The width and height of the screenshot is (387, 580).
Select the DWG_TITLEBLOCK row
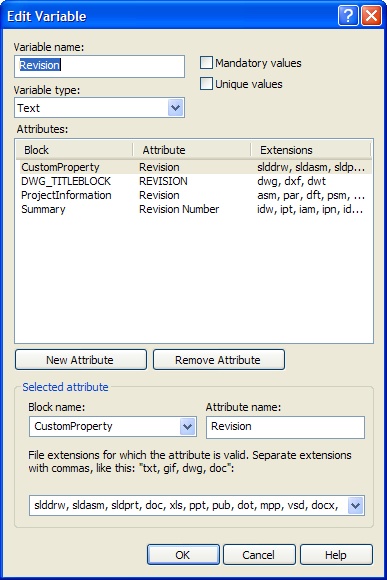(x=195, y=181)
